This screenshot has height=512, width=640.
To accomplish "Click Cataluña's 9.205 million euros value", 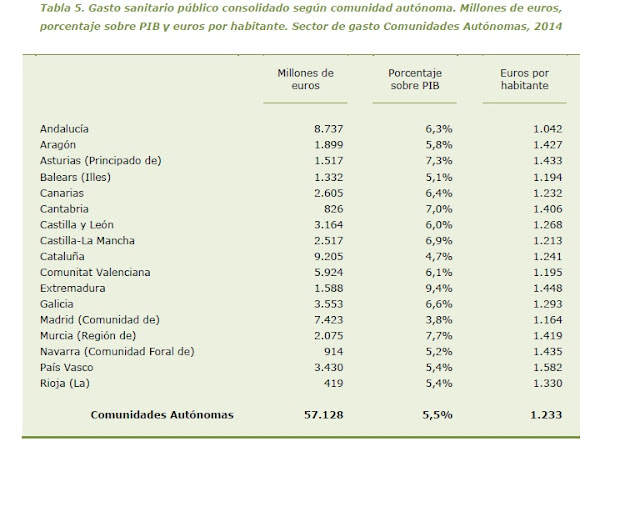I will click(329, 257).
